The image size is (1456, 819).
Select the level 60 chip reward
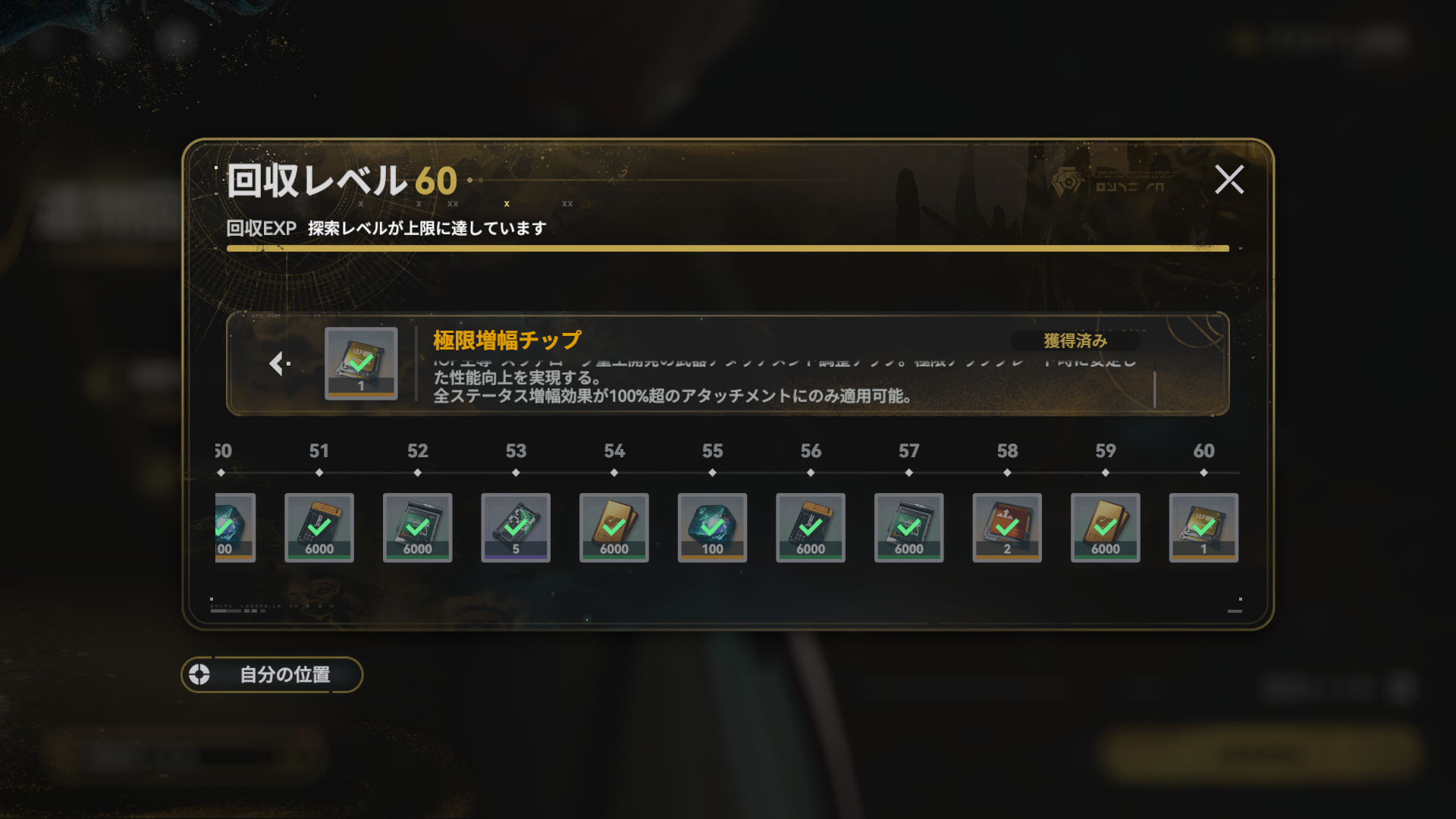click(x=1203, y=528)
